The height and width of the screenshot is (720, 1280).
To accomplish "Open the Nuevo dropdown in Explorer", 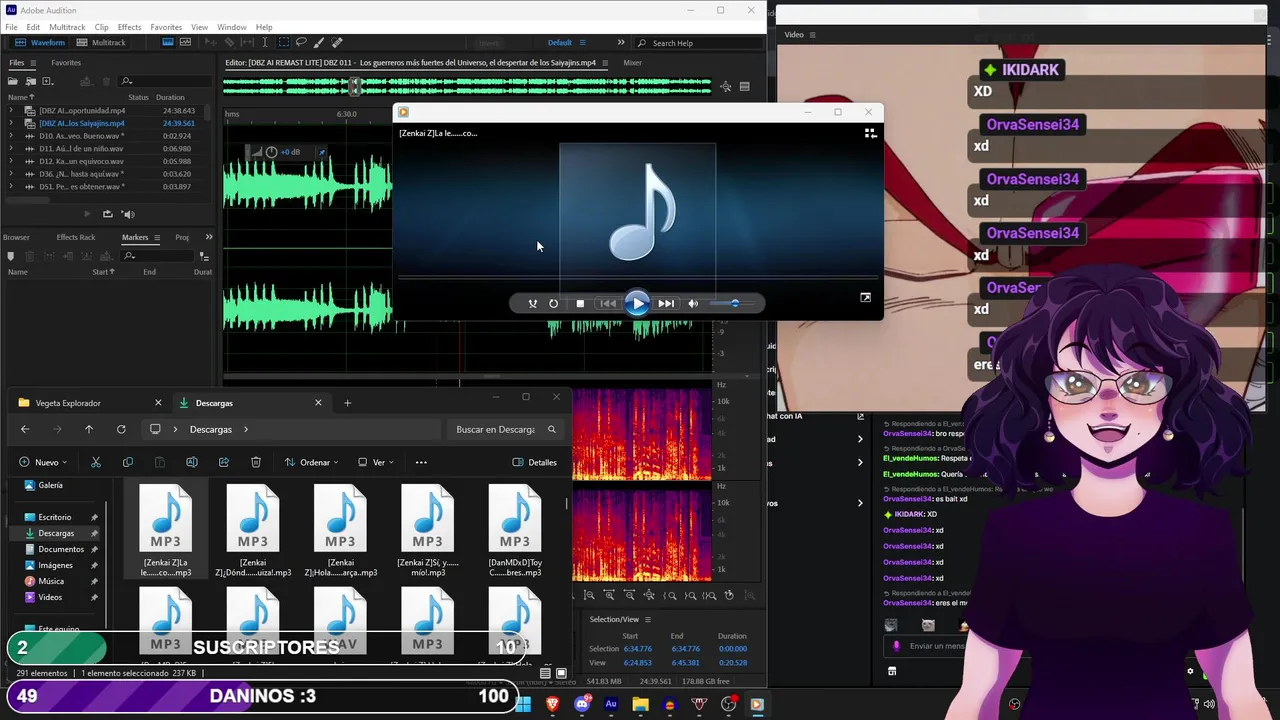I will coord(43,462).
